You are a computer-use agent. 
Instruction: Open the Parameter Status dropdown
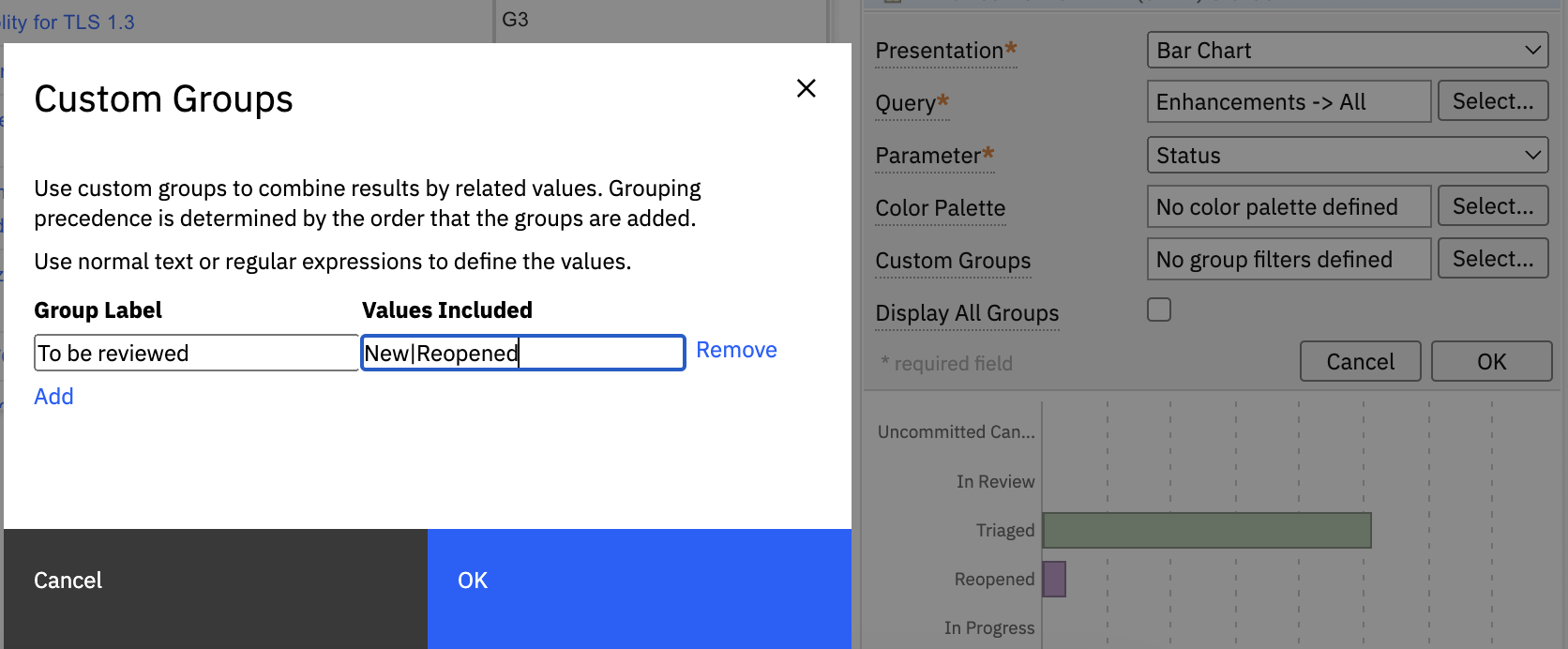[x=1347, y=156]
